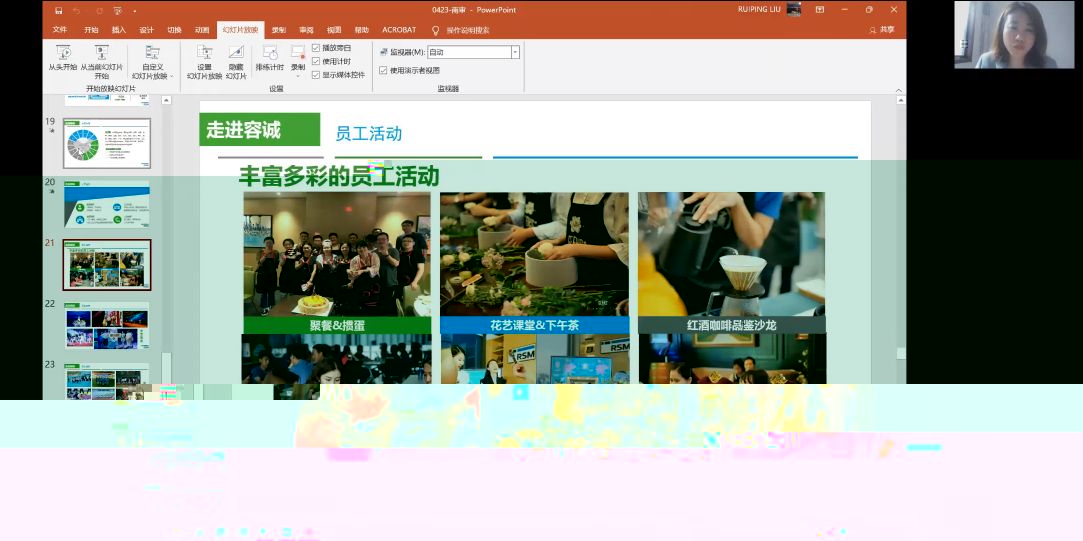Start 排练计时 (Rehearse Timings)
Viewport: 1083px width, 541px height.
270,58
